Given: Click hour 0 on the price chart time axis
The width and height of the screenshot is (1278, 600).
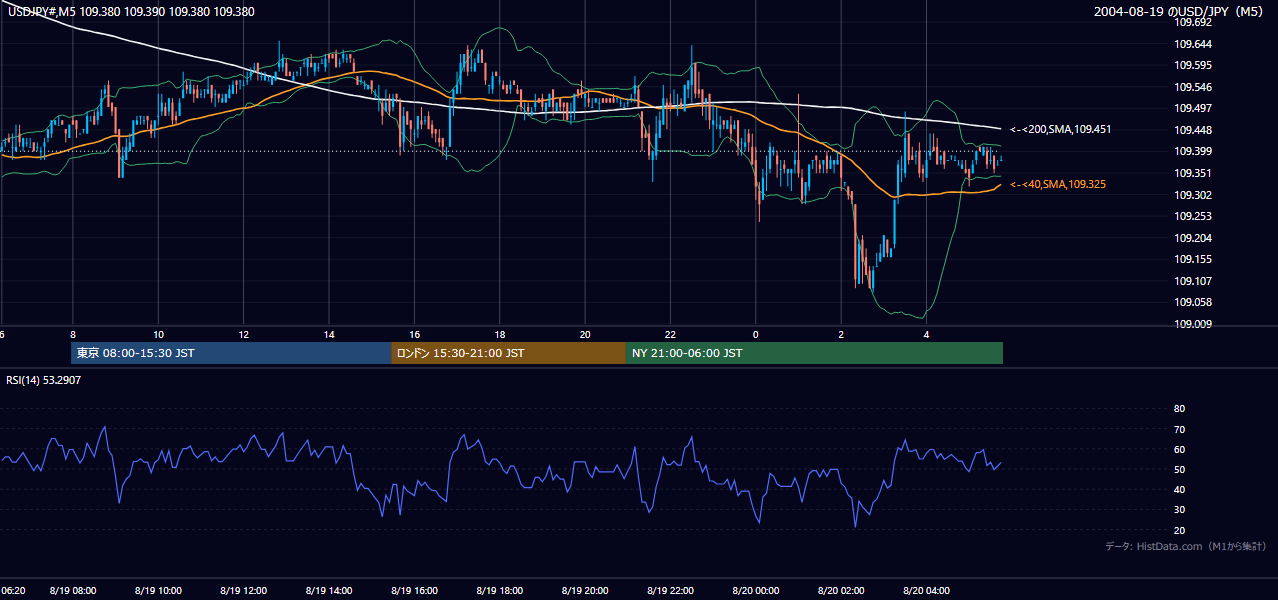Looking at the screenshot, I should [x=756, y=334].
